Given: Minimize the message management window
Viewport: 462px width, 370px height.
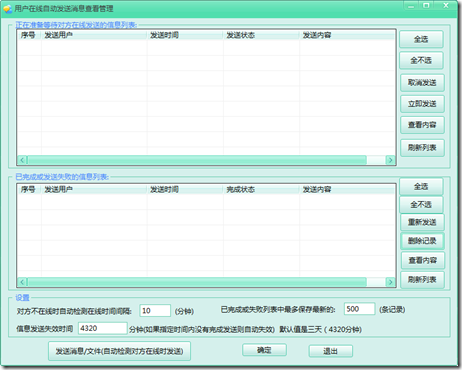Looking at the screenshot, I should [x=411, y=6].
